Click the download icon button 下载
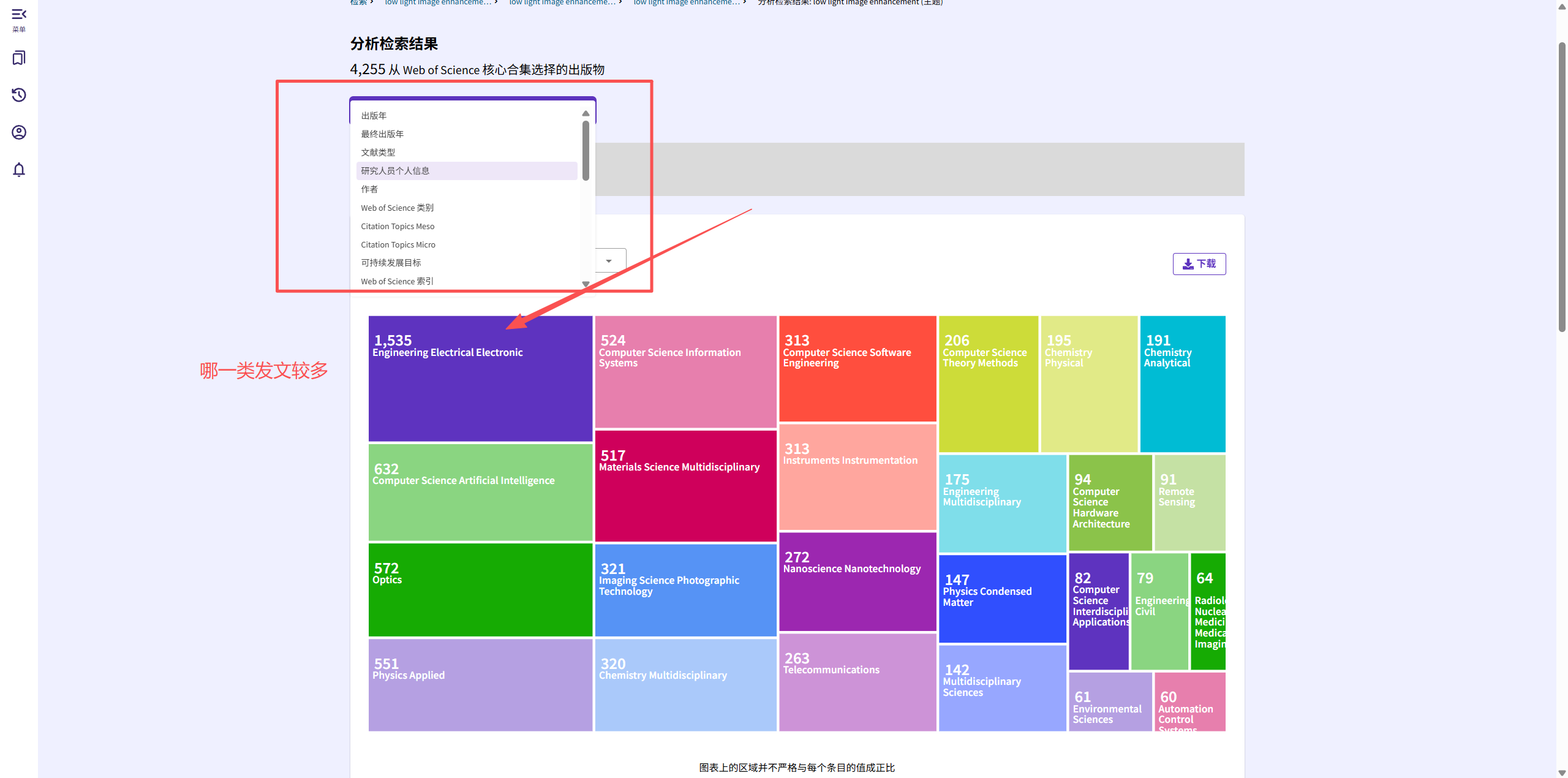This screenshot has width=1568, height=778. click(1199, 264)
